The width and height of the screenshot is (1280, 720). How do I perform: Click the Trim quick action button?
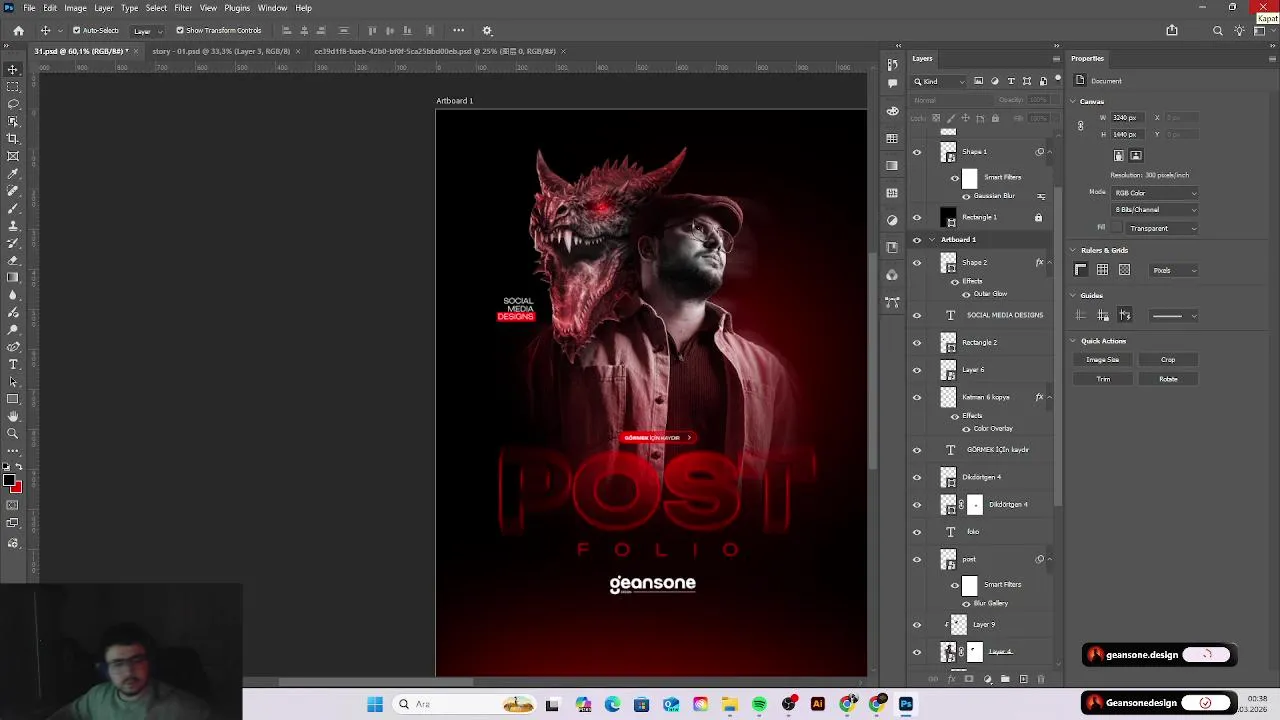point(1103,379)
